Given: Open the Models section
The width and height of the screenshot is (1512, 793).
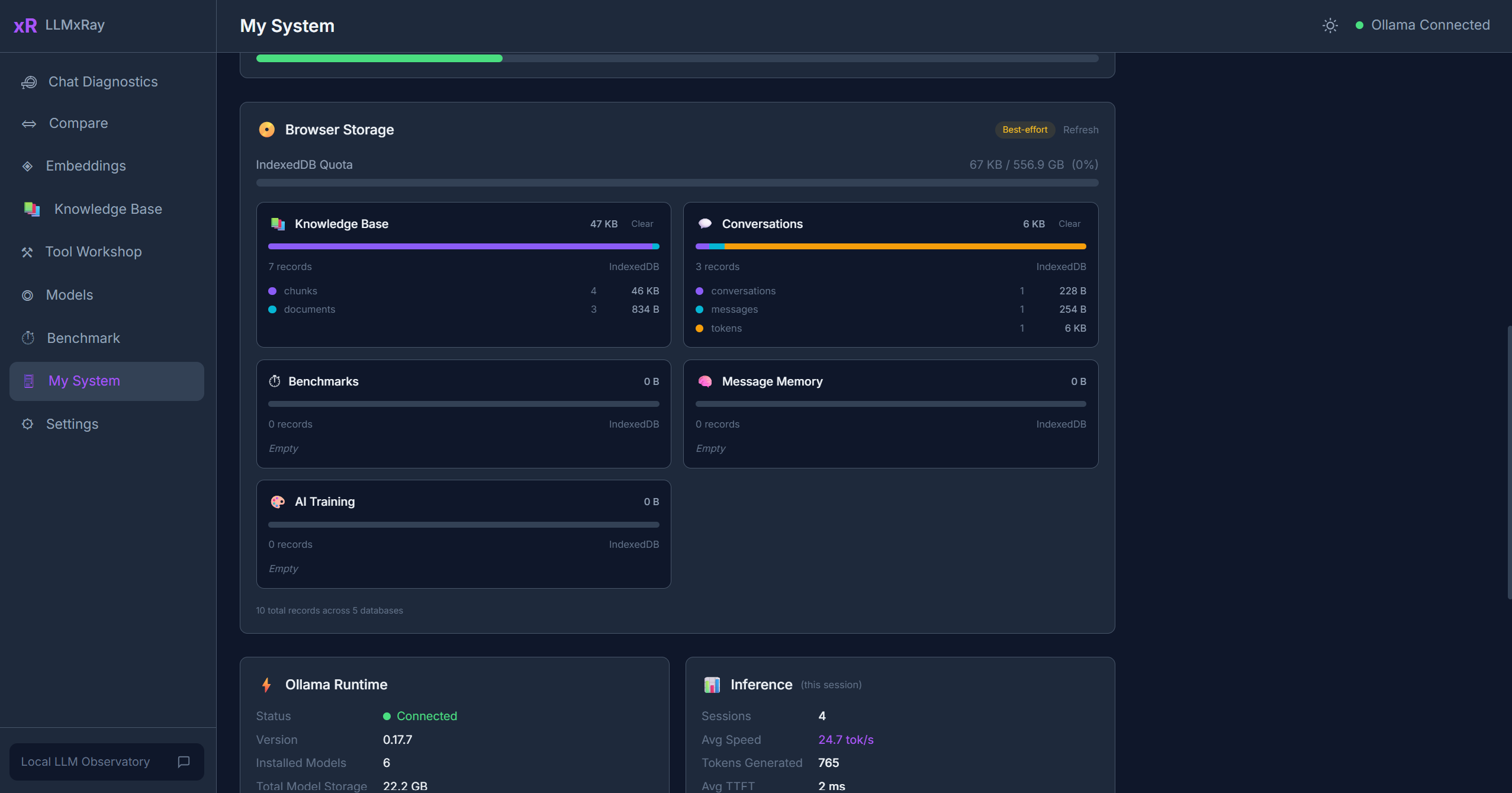Looking at the screenshot, I should click(69, 295).
